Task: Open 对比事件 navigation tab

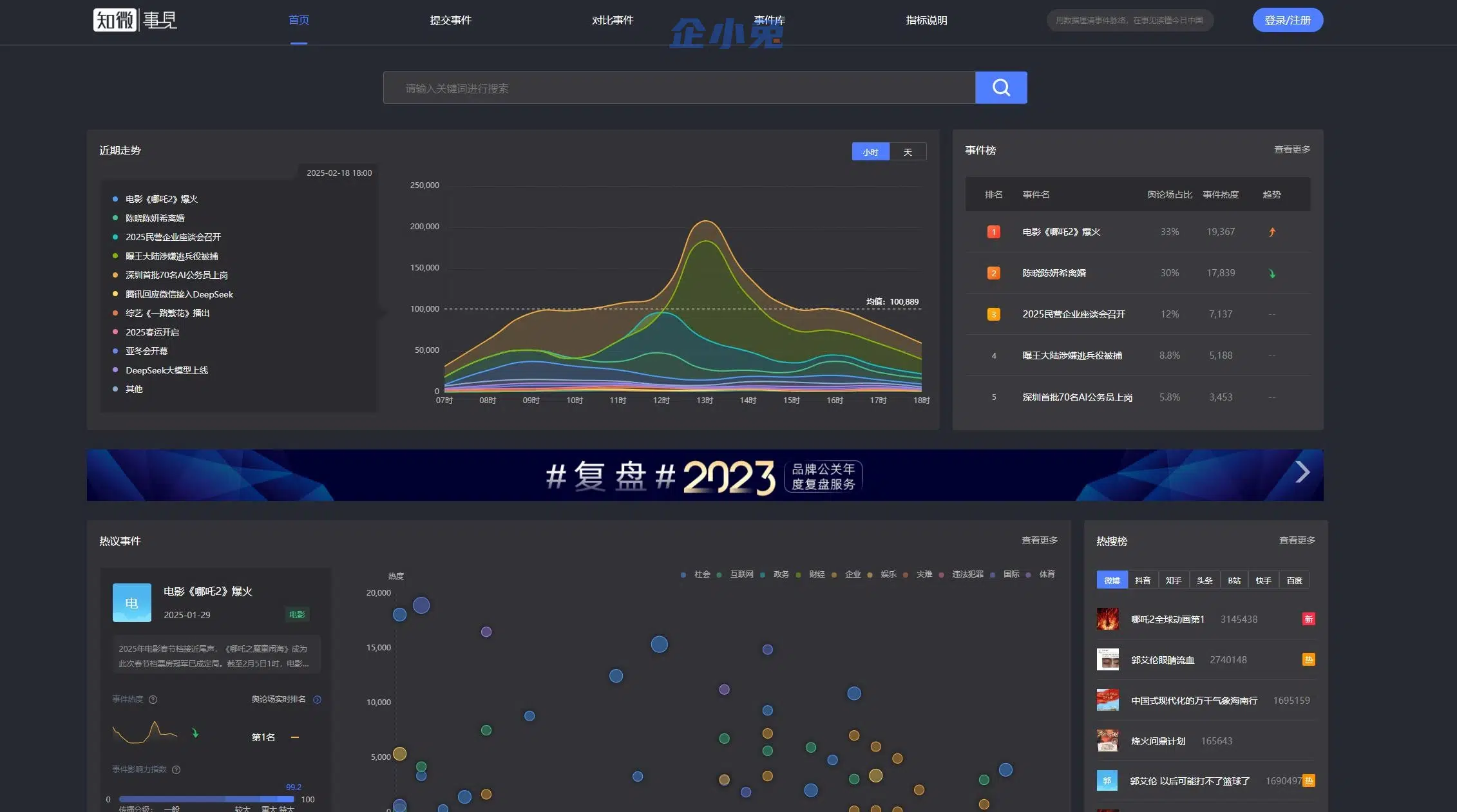Action: pyautogui.click(x=613, y=20)
